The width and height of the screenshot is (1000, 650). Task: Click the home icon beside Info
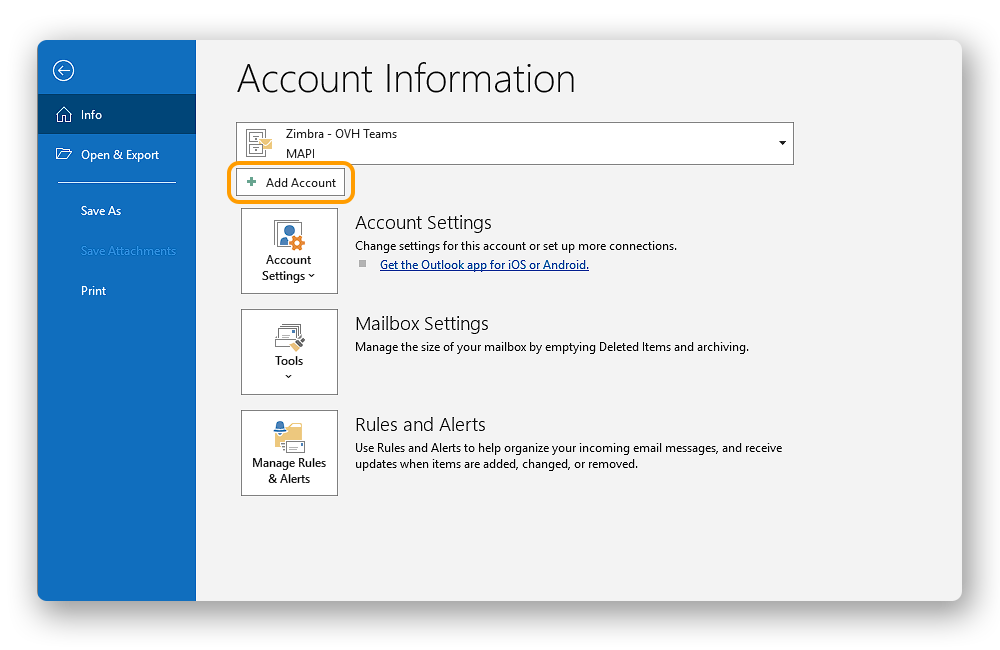tap(64, 115)
